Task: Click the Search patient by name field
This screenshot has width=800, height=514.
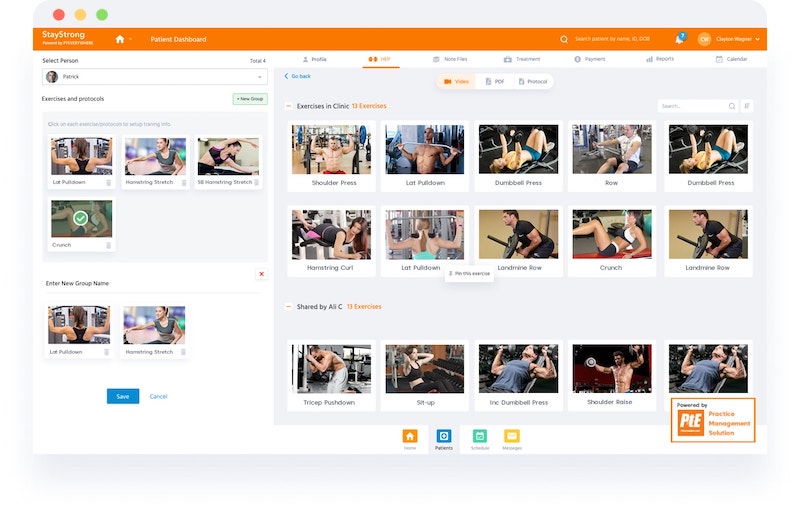Action: coord(612,39)
